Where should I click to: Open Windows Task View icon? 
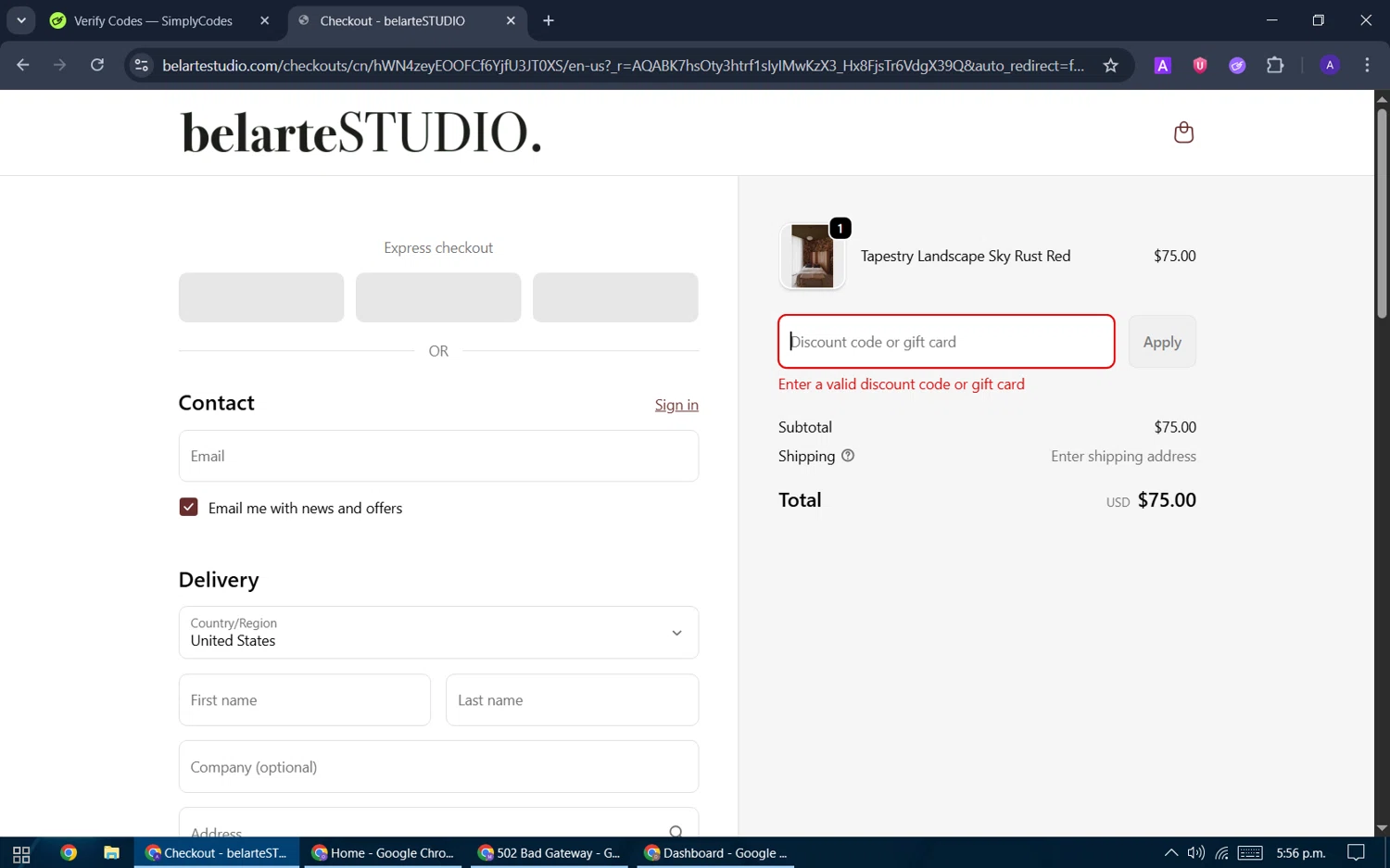(x=21, y=853)
